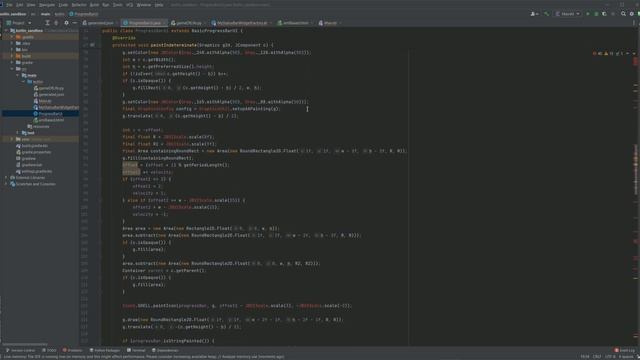Image resolution: width=640 pixels, height=360 pixels.
Task: Expand the .idea folder
Action: (12, 43)
